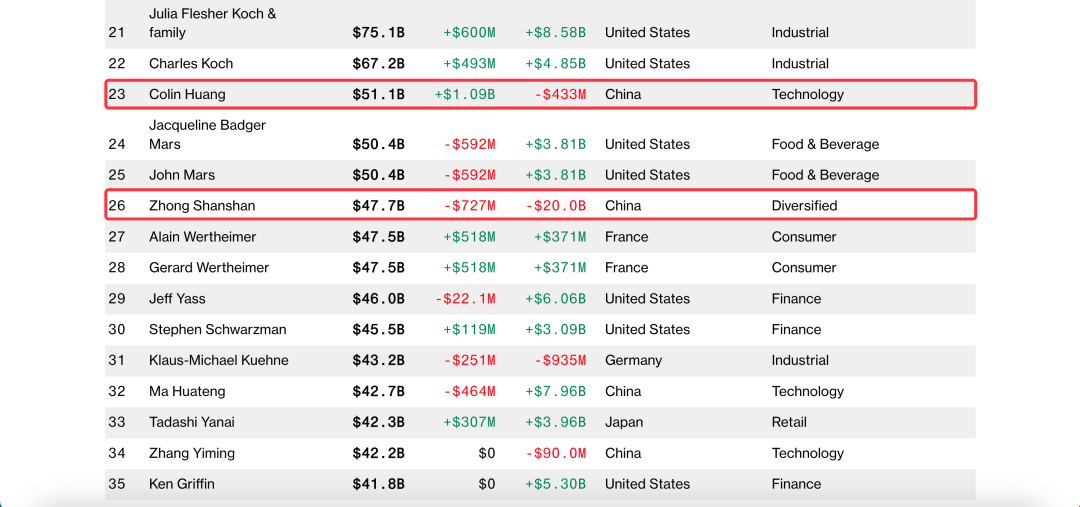Open Colin Huang's profile
Screen dimensions: 1080x507
pyautogui.click(x=187, y=94)
